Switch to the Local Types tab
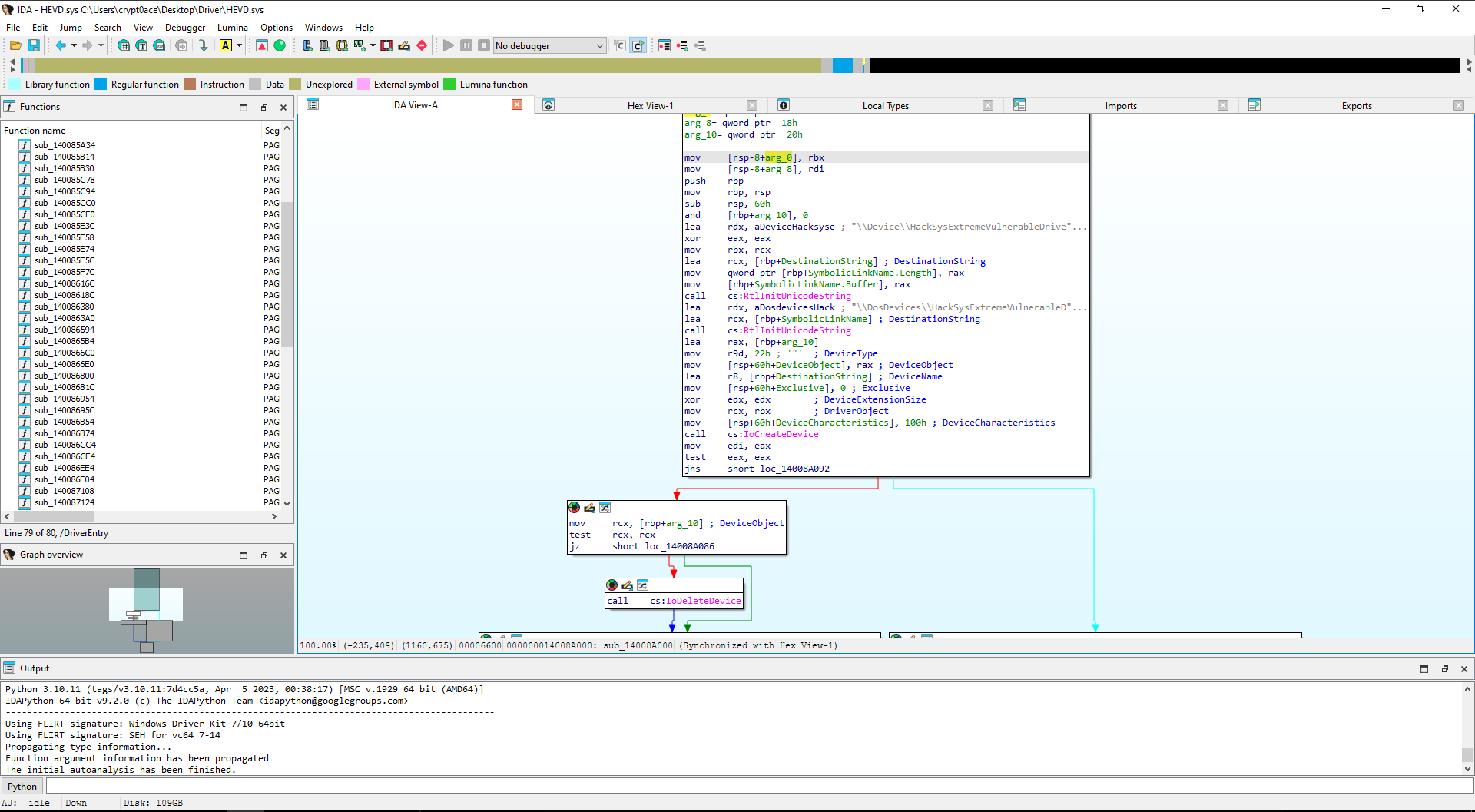 (886, 106)
